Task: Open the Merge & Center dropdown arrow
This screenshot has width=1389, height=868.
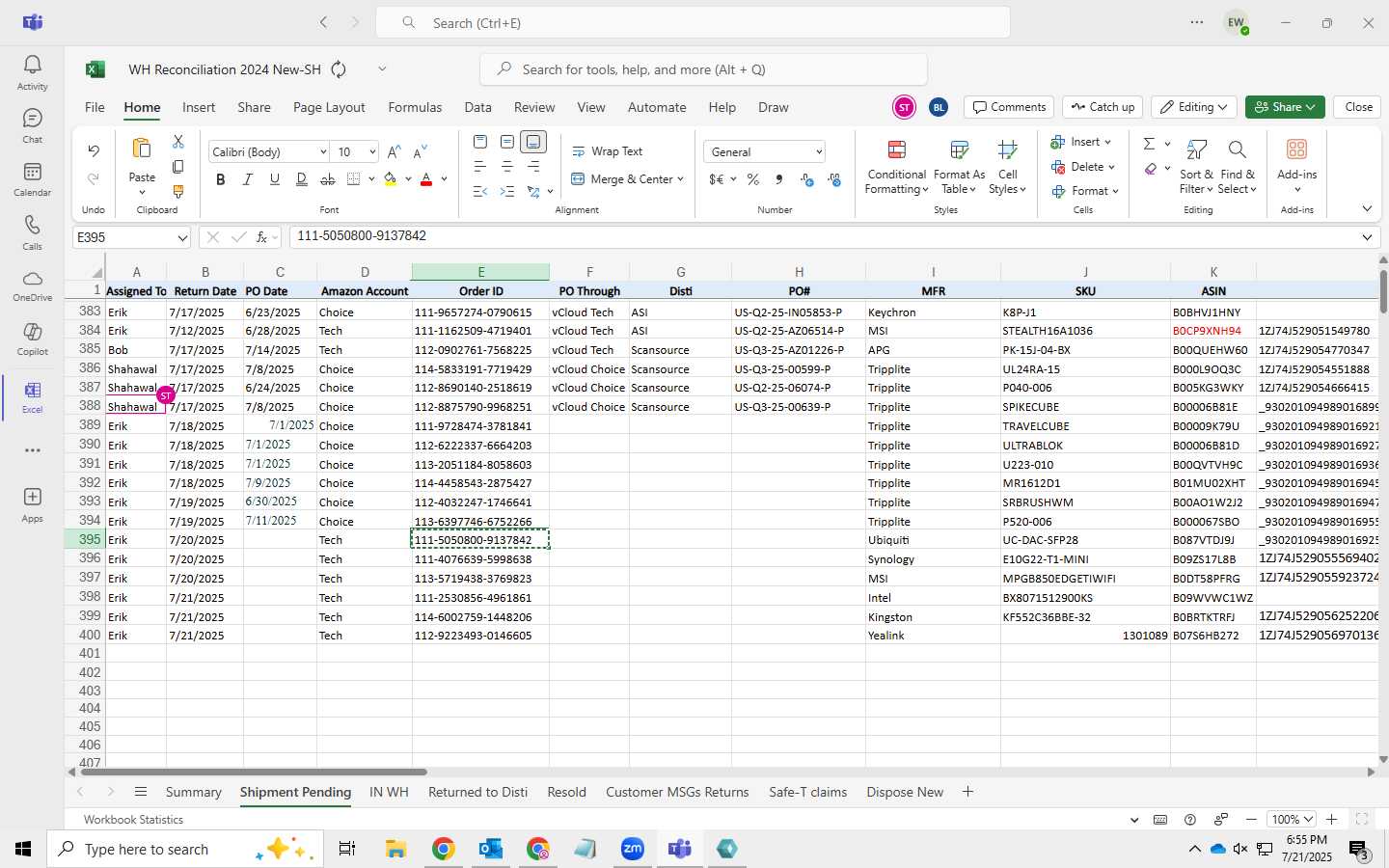Action: point(680,179)
